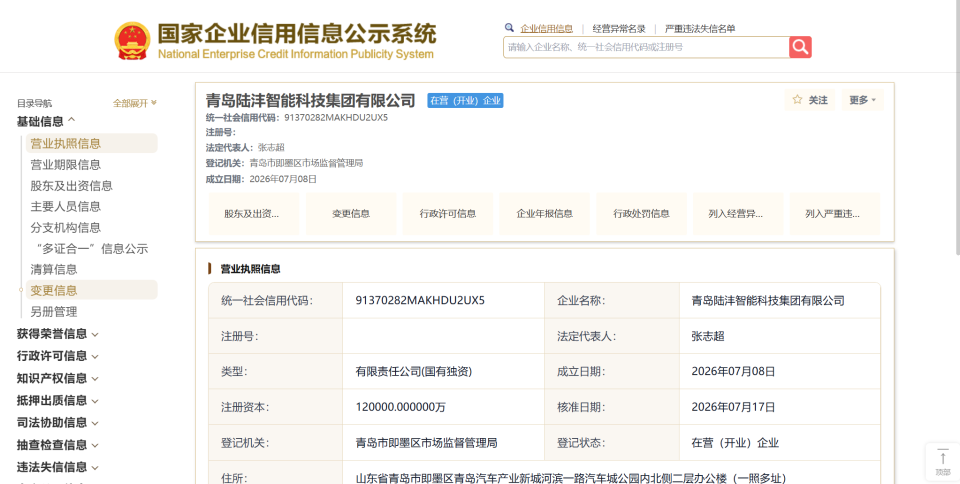
Task: Click the 变更信息 shortcut card
Action: 351,214
